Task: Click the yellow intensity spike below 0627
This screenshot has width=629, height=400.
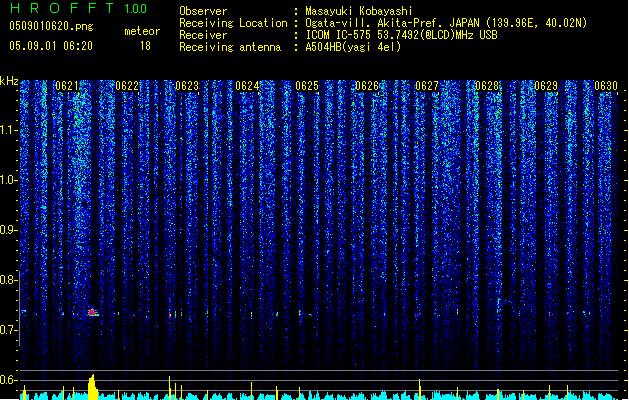Action: click(x=420, y=389)
